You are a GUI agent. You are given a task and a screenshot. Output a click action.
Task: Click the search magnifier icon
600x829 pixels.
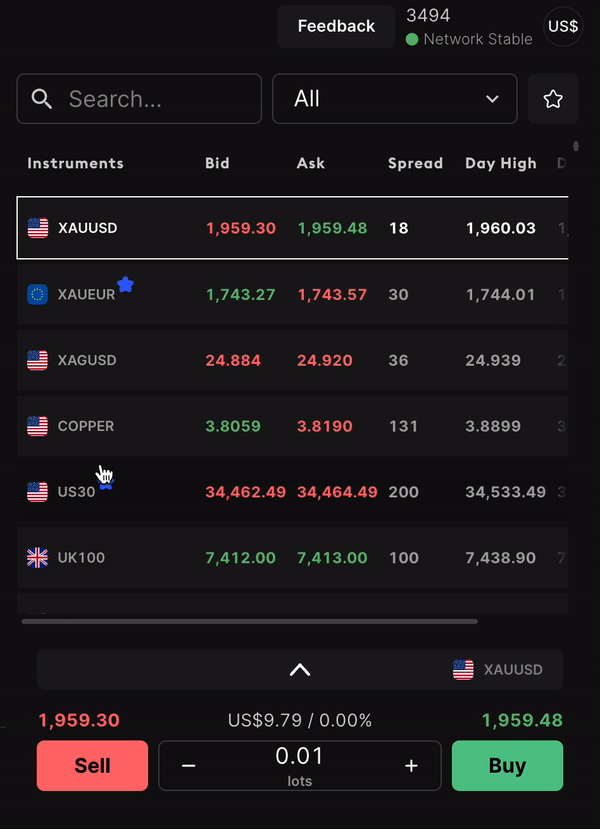pyautogui.click(x=41, y=99)
